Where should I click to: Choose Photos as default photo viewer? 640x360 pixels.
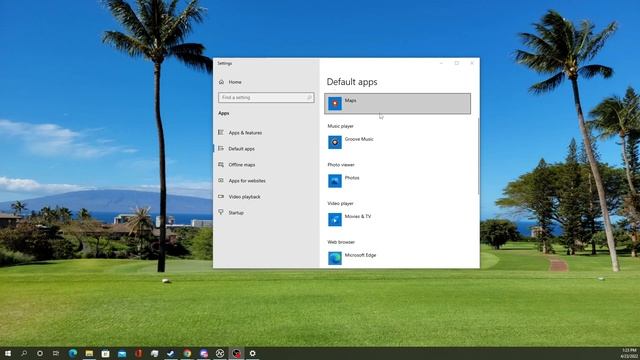pos(398,181)
